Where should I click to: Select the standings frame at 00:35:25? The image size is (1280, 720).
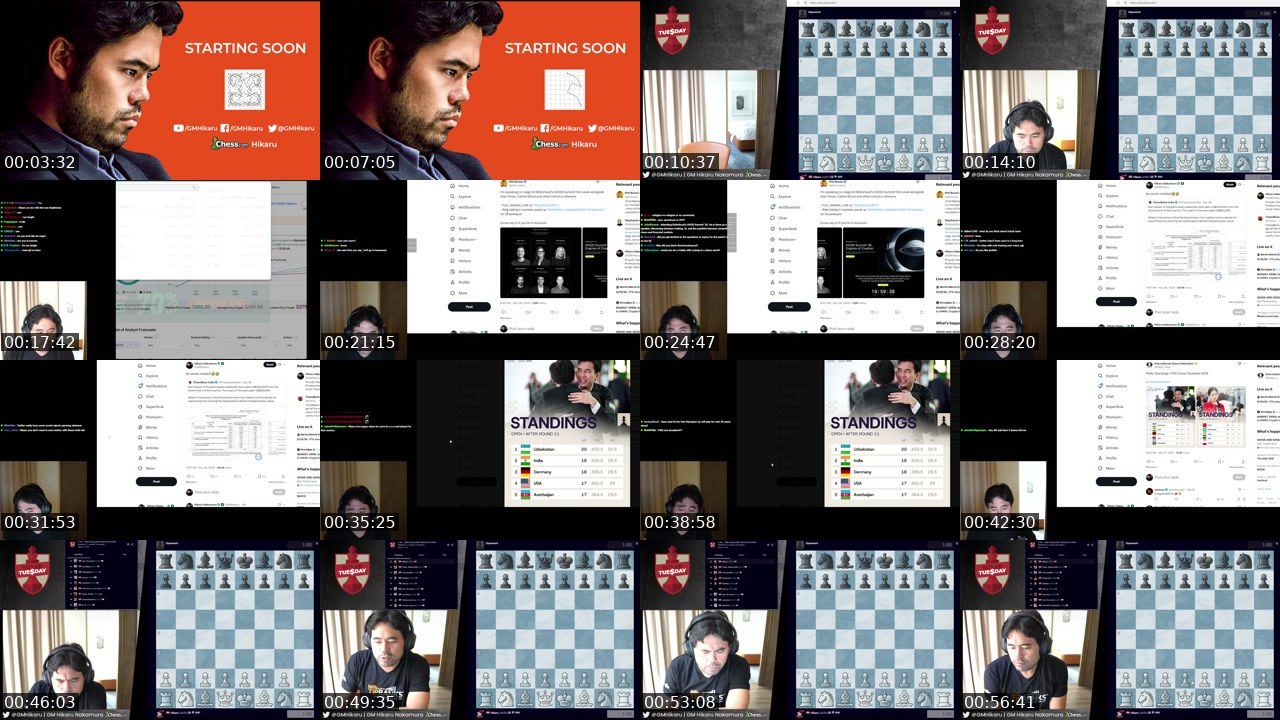(x=480, y=450)
